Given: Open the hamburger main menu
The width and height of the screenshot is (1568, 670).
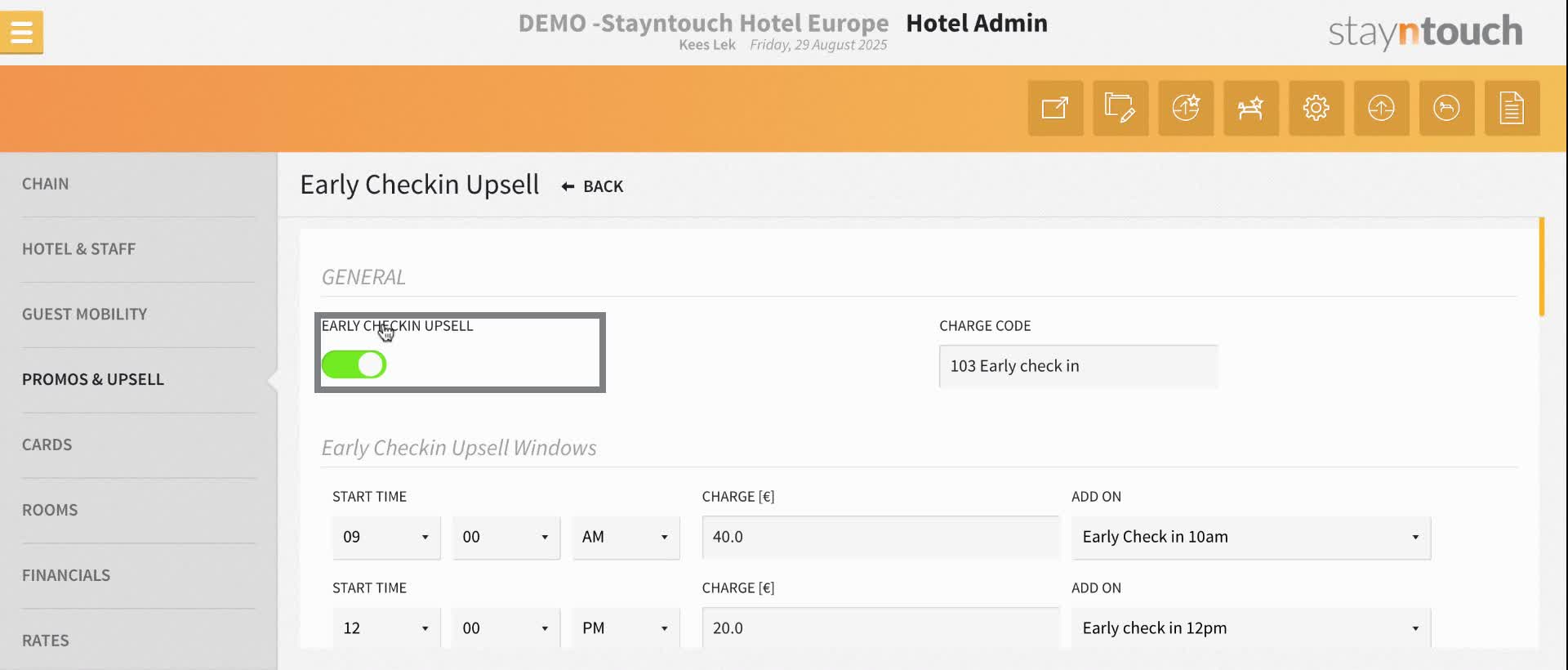Looking at the screenshot, I should point(21,33).
